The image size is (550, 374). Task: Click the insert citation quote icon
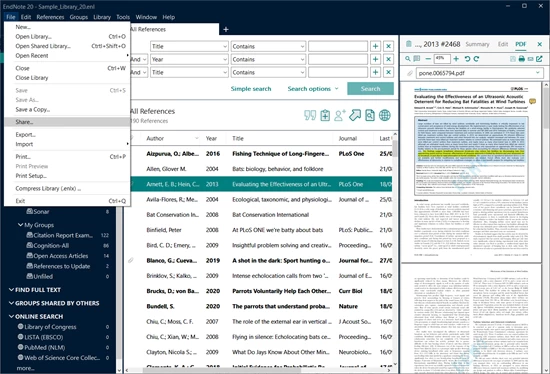point(310,115)
